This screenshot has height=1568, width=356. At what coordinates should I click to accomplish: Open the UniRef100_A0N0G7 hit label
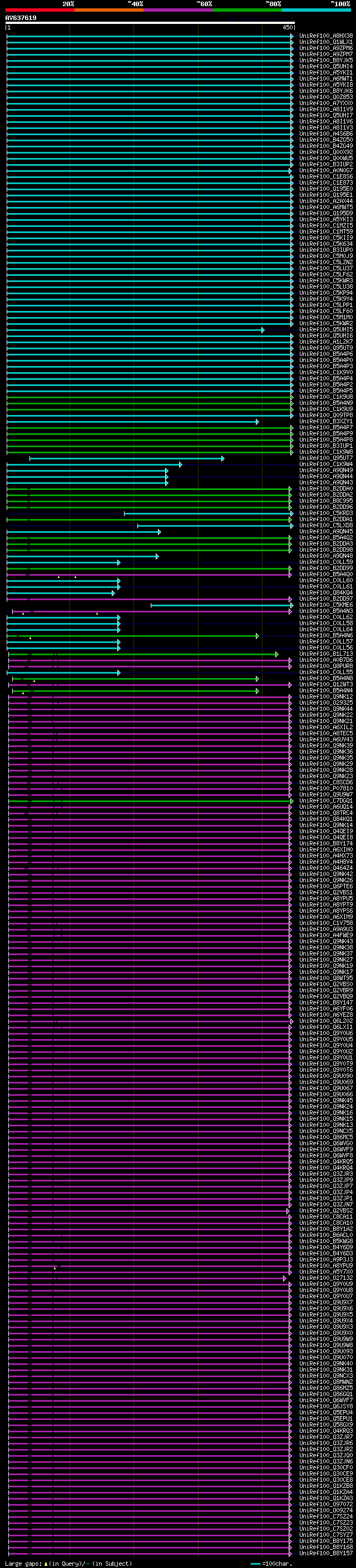325,170
